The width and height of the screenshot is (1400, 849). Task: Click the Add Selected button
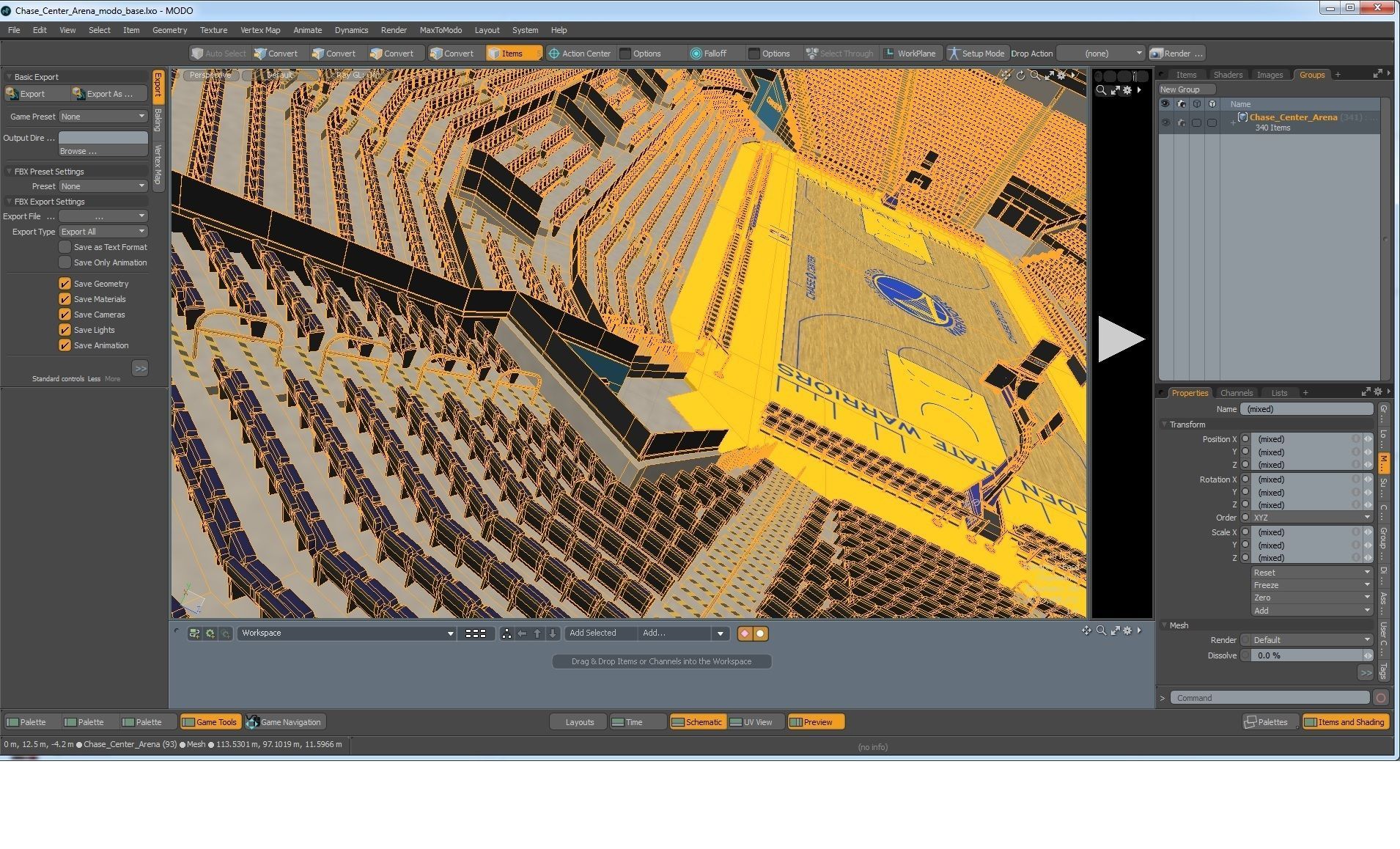tap(600, 633)
